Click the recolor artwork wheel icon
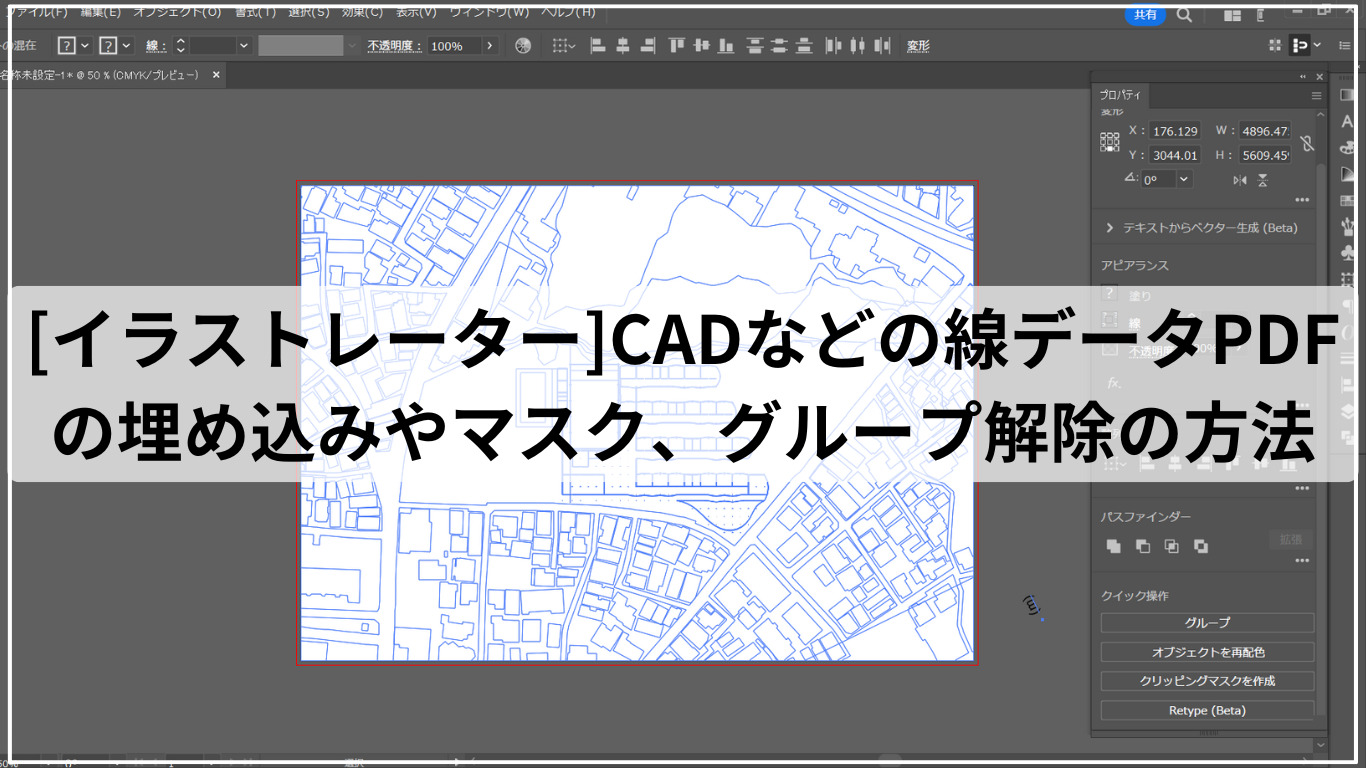The image size is (1366, 768). (x=523, y=46)
